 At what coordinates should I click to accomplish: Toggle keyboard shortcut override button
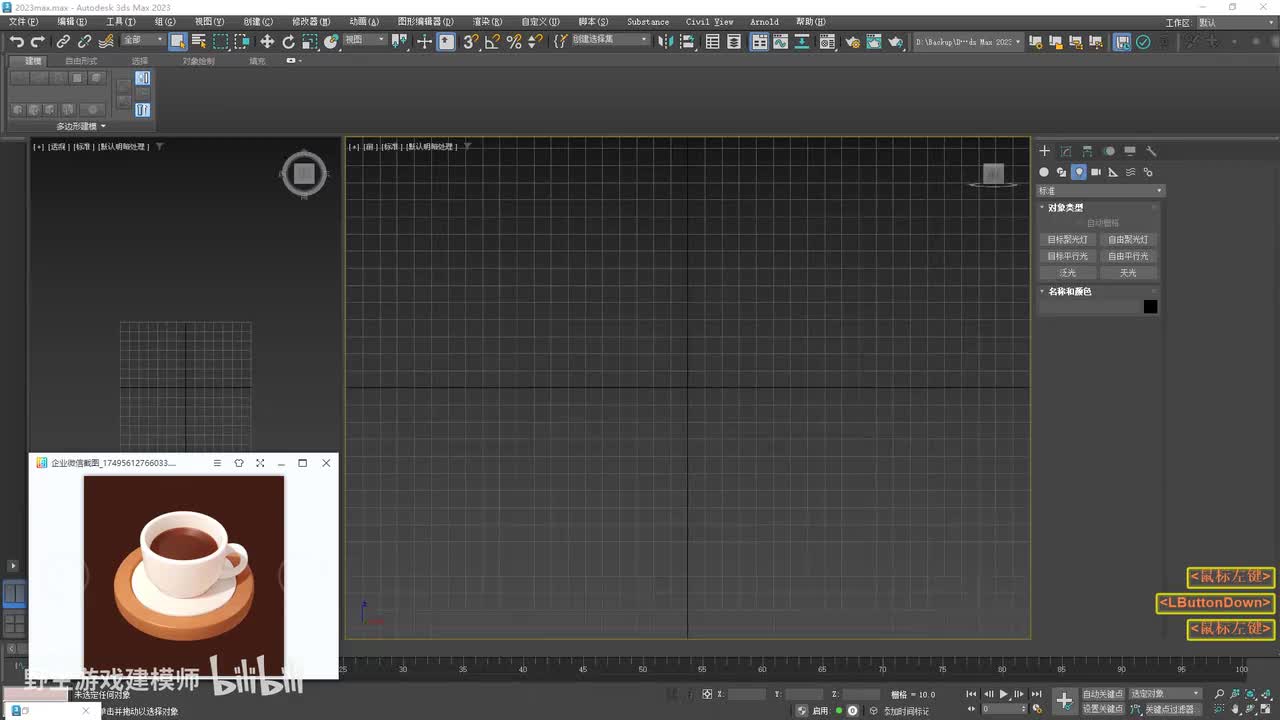click(446, 41)
